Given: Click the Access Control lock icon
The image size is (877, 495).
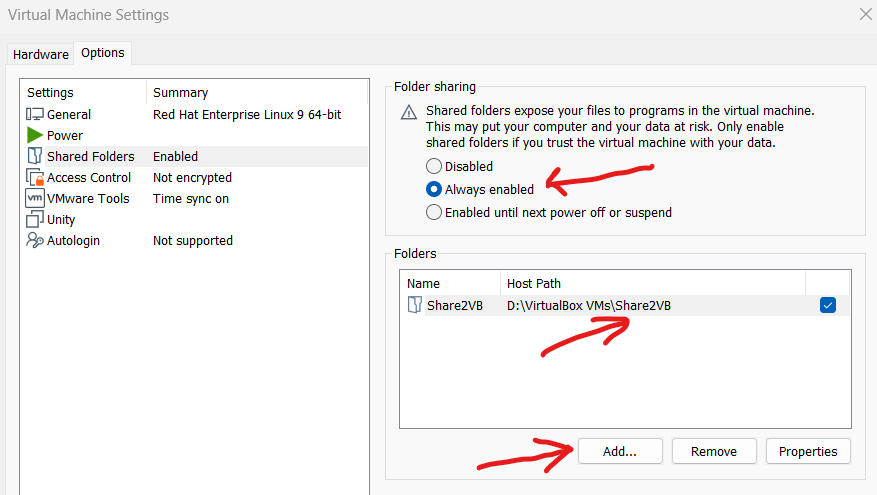Looking at the screenshot, I should coord(34,178).
